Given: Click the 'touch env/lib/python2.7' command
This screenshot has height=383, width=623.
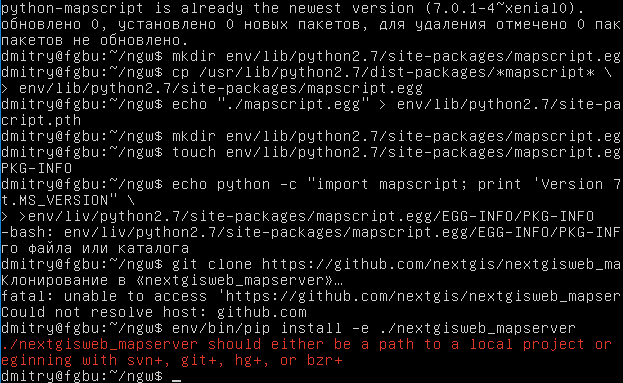Looking at the screenshot, I should click(x=396, y=152).
